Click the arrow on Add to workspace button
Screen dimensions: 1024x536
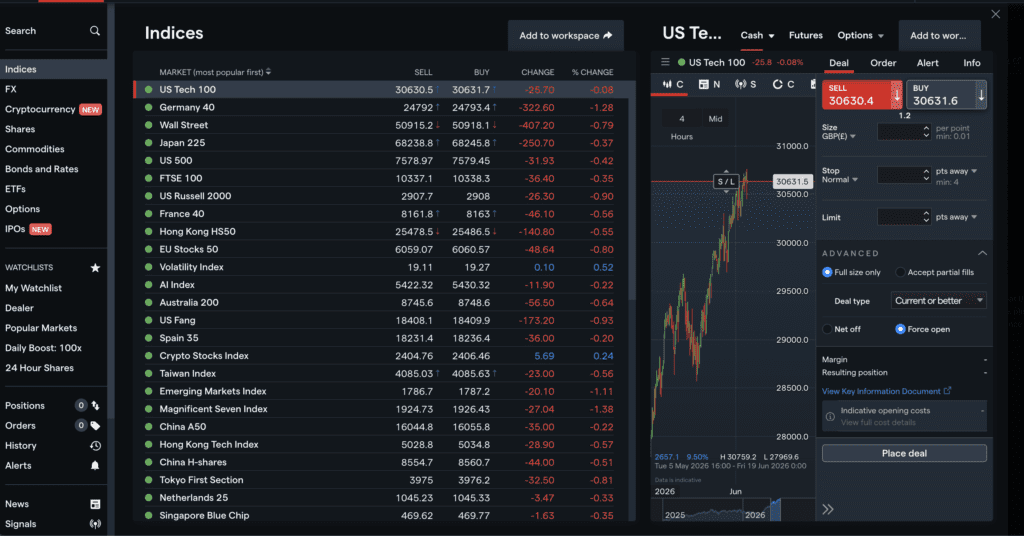click(608, 35)
